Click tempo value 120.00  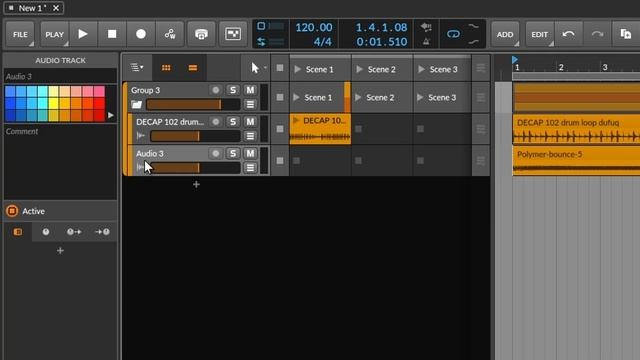click(313, 27)
